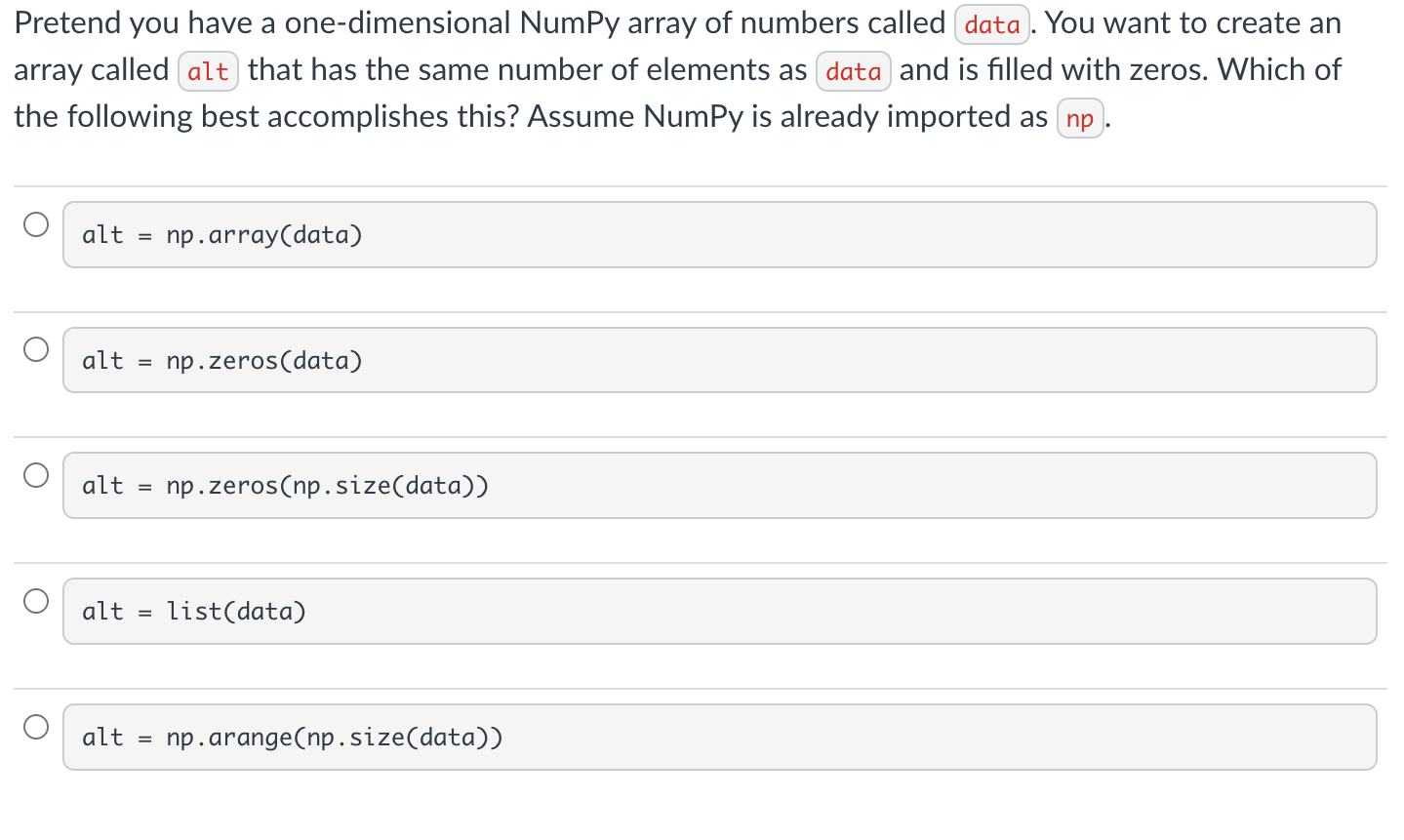Click the code box with np.arange(np.size(data))
The width and height of the screenshot is (1404, 840).
coord(719,737)
